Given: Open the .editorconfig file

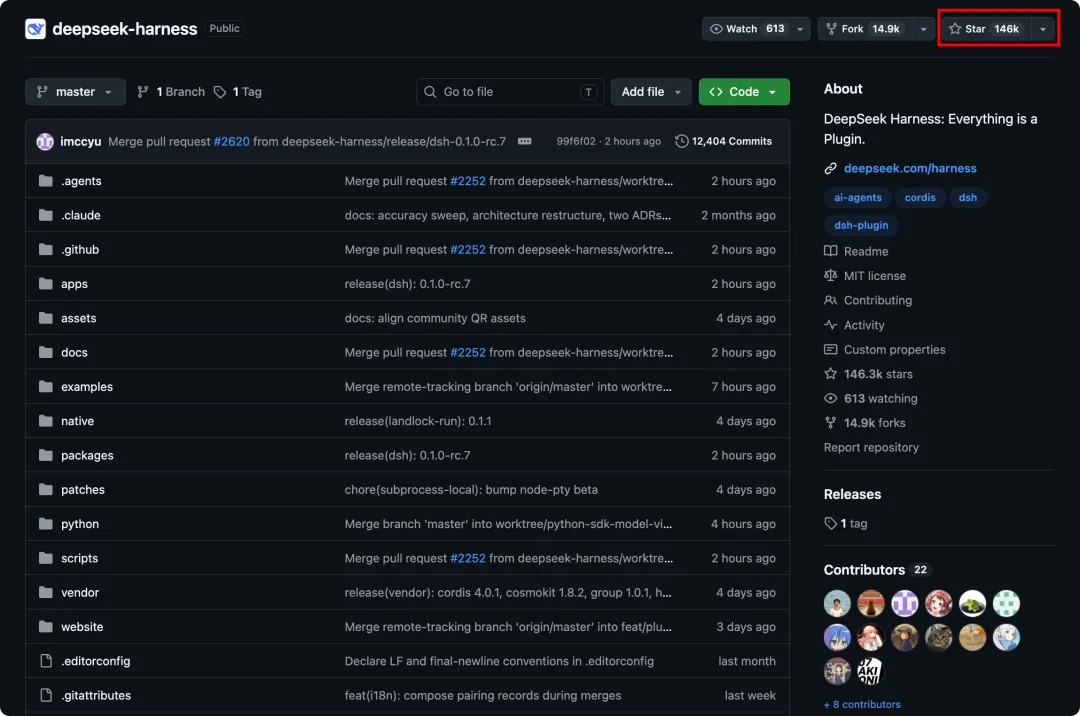Looking at the screenshot, I should pyautogui.click(x=96, y=661).
